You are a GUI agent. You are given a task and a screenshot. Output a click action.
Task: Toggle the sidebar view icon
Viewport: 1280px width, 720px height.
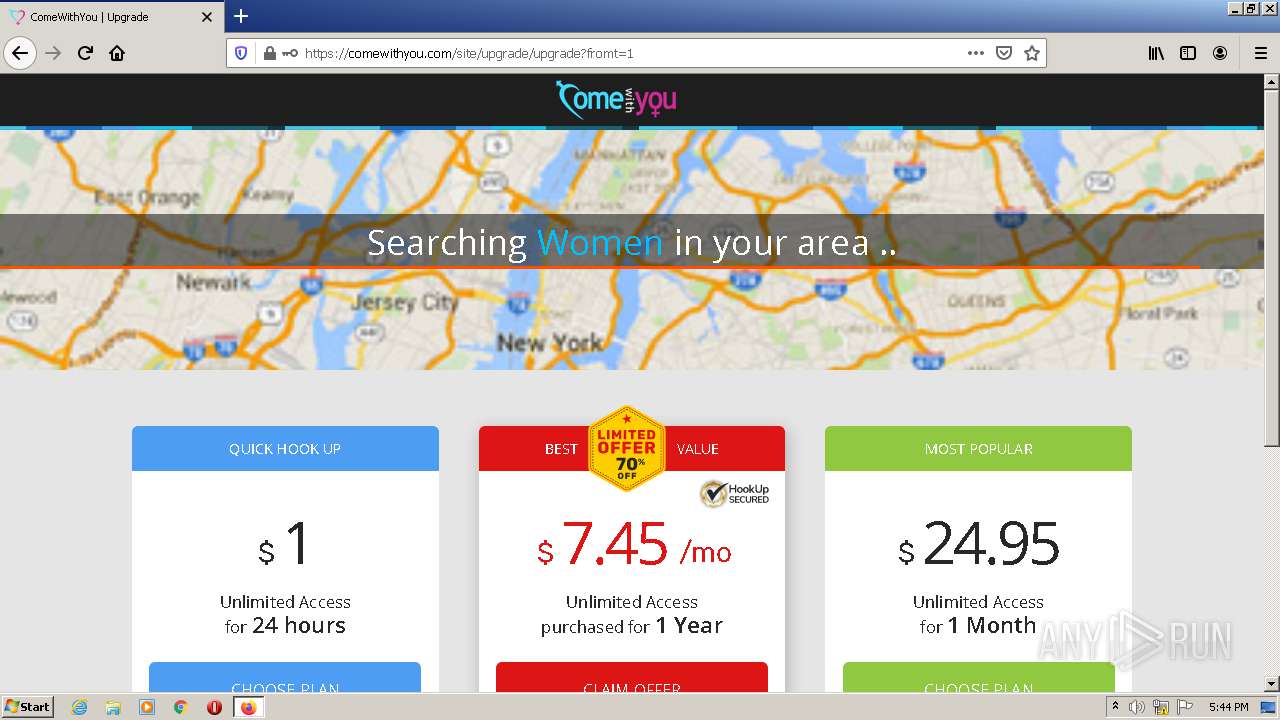click(x=1188, y=53)
